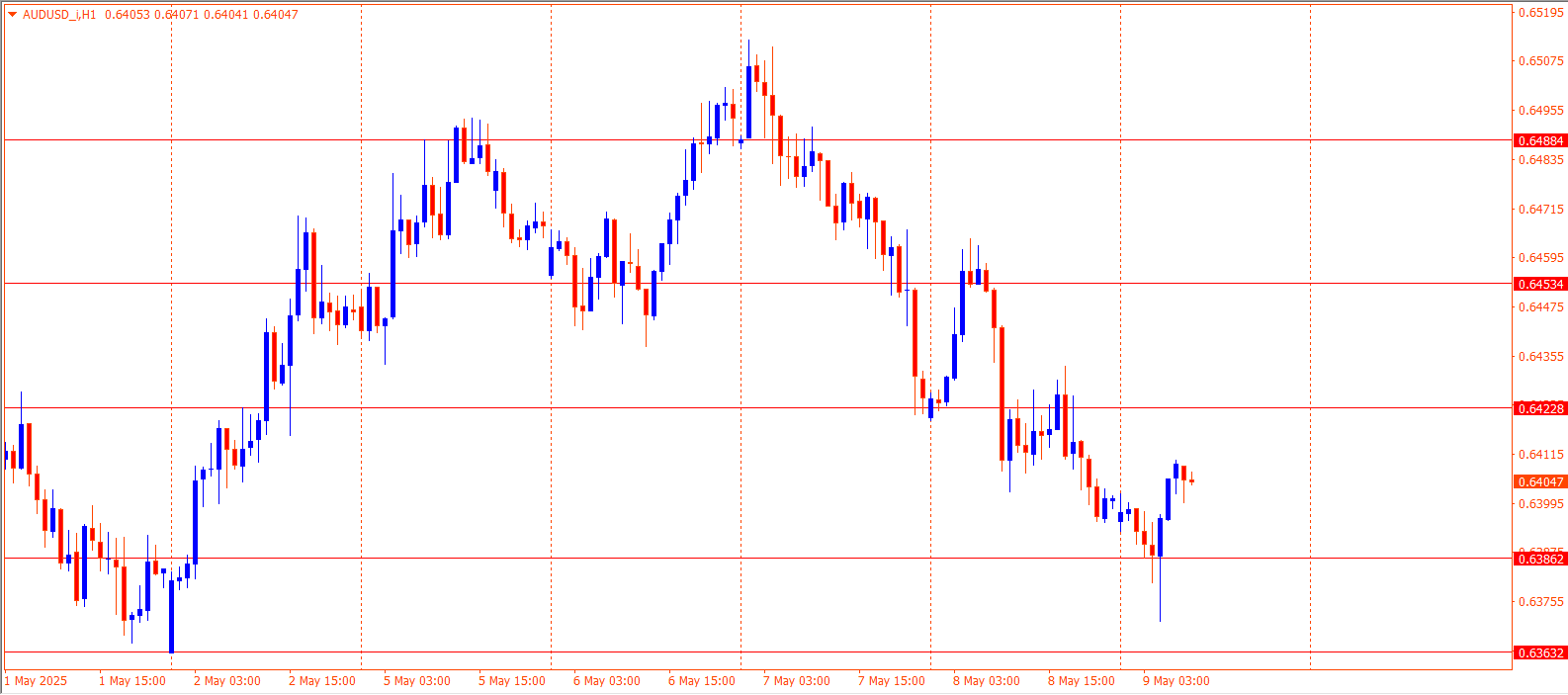Click the 9 May 03:00 time label
The width and height of the screenshot is (1568, 695).
coord(1176,681)
